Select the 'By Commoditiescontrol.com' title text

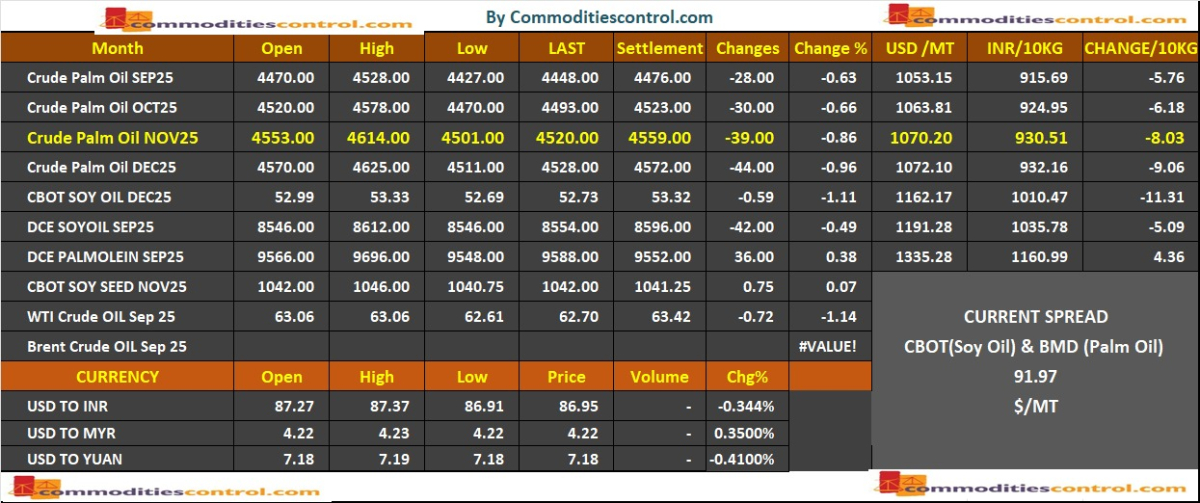click(x=599, y=17)
